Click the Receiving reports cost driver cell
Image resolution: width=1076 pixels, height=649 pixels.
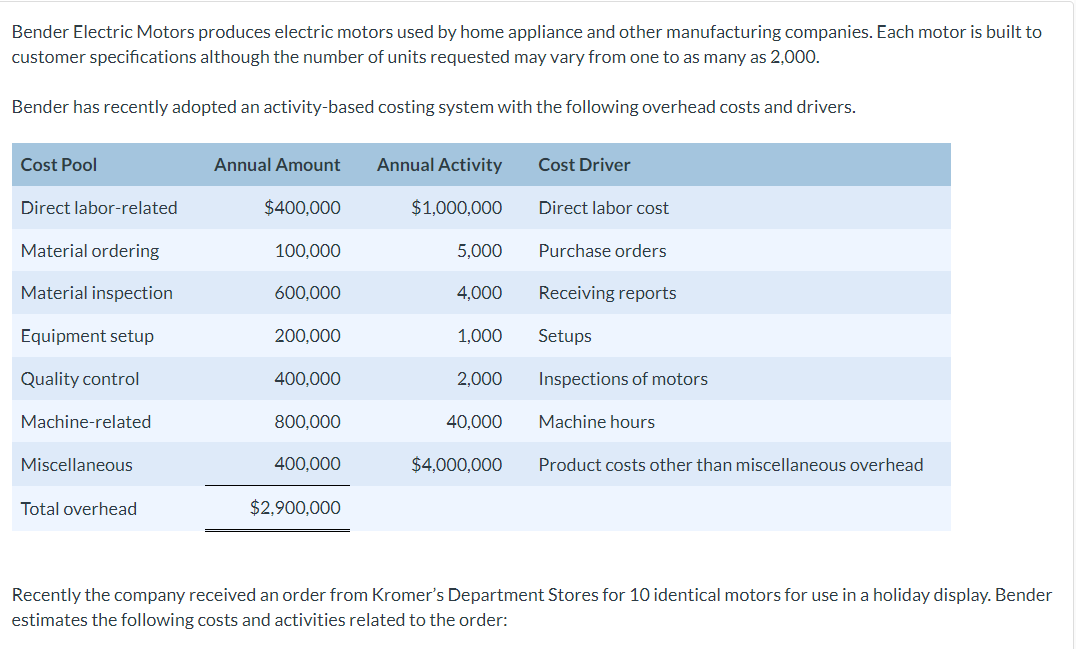607,293
